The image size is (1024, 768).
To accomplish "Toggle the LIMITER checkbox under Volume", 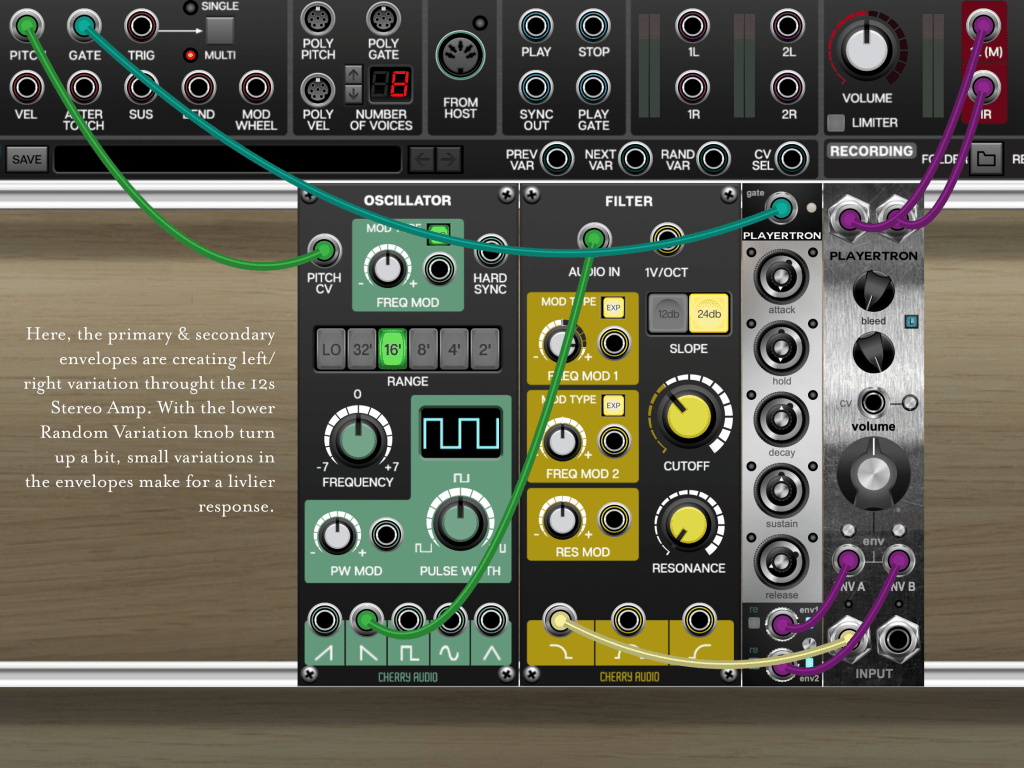I will (x=836, y=122).
